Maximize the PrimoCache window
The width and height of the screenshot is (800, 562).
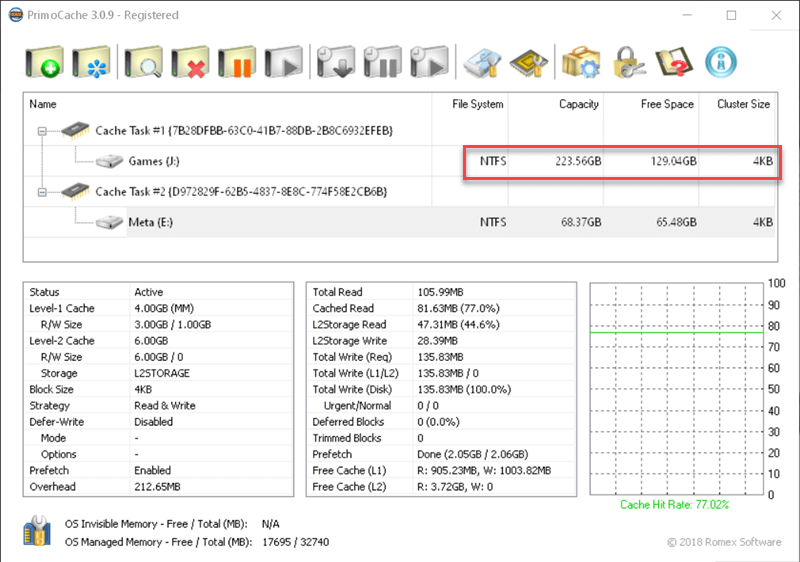731,15
